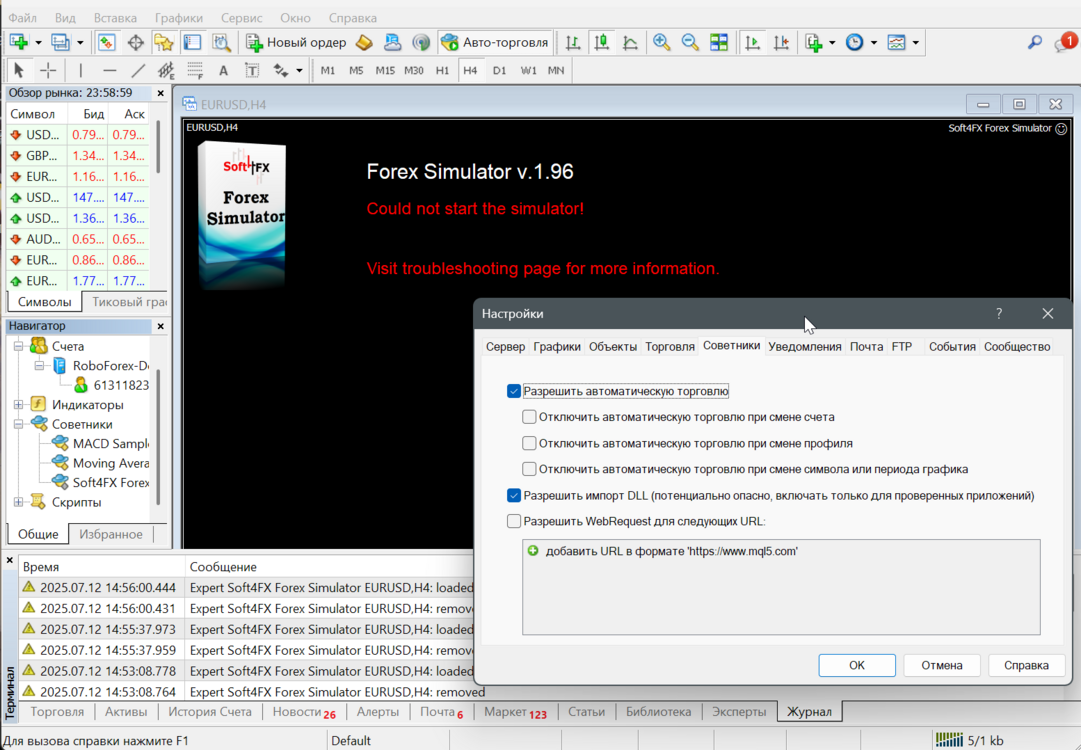1081x750 pixels.
Task: Select the trendline drawing tool
Action: pos(138,70)
